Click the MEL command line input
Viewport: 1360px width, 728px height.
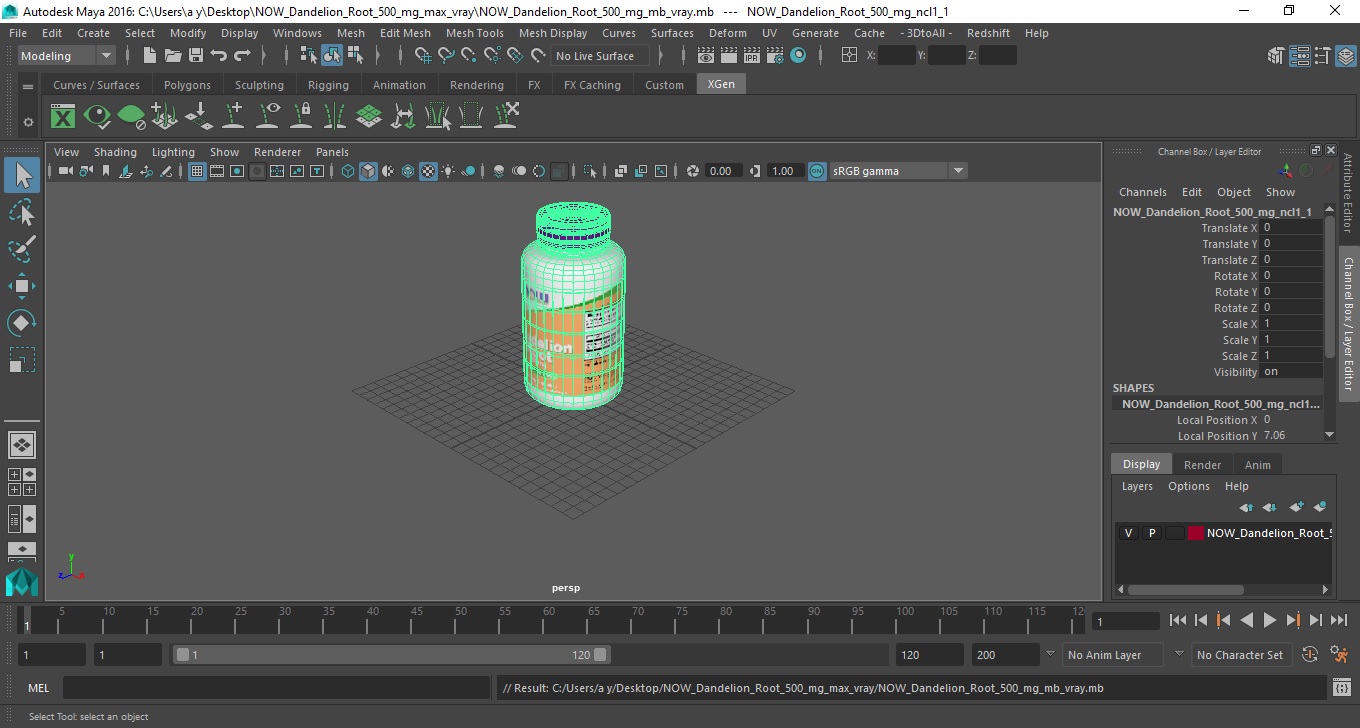(x=278, y=688)
